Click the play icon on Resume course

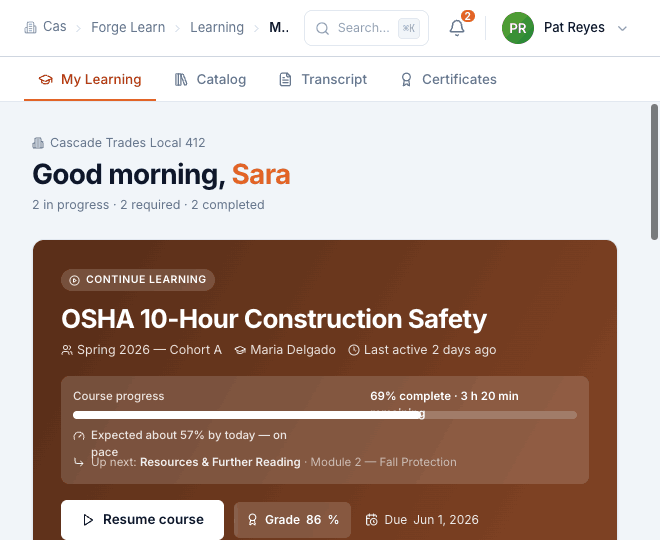coord(88,520)
